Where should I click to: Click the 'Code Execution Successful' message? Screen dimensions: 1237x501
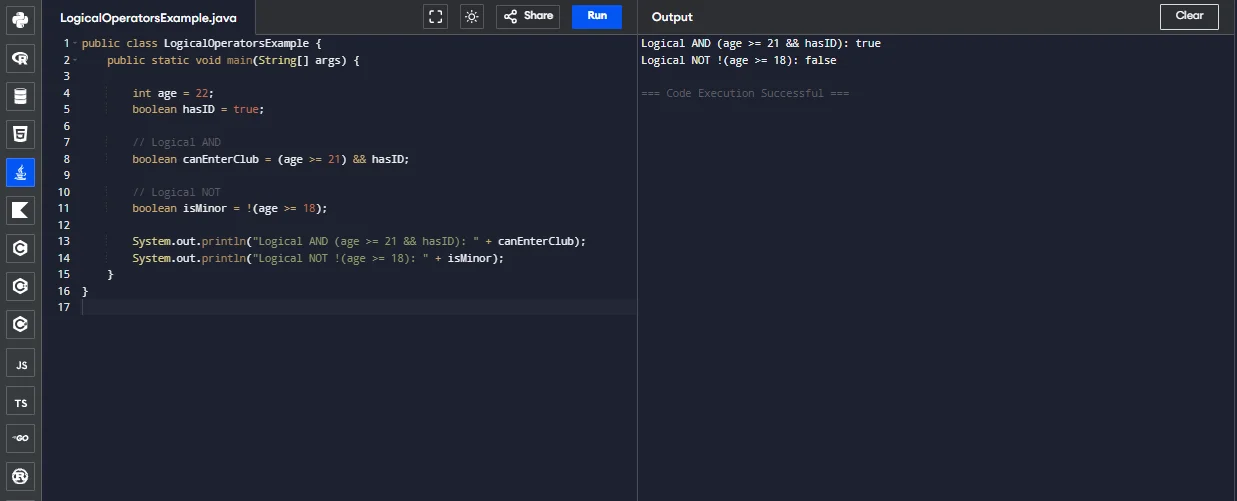point(745,93)
